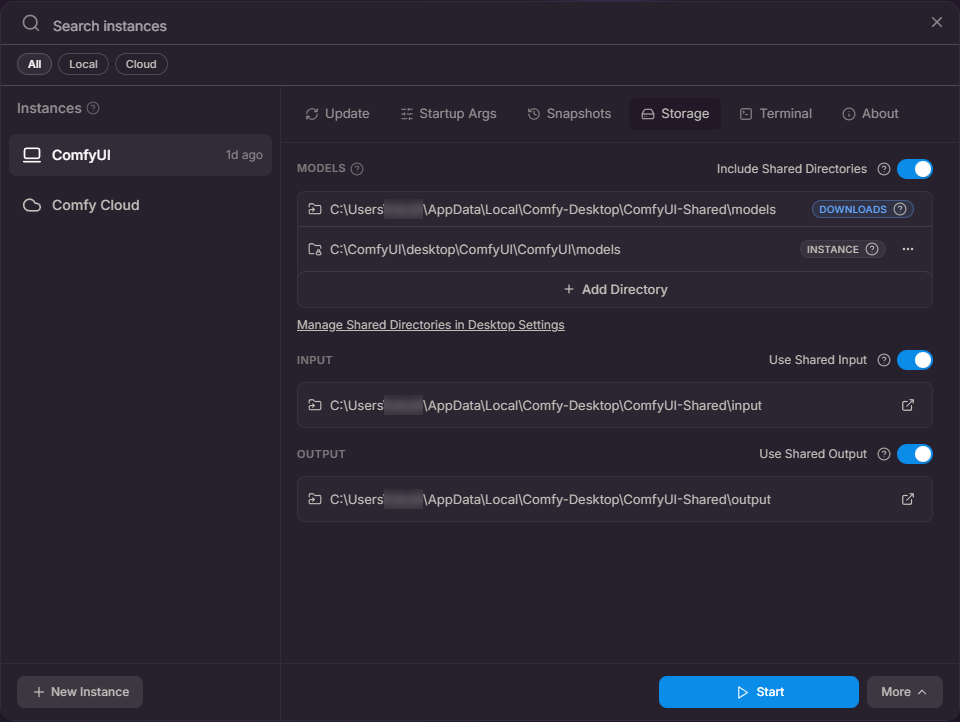
Task: Click help icon for Use Shared Output
Action: tap(883, 454)
